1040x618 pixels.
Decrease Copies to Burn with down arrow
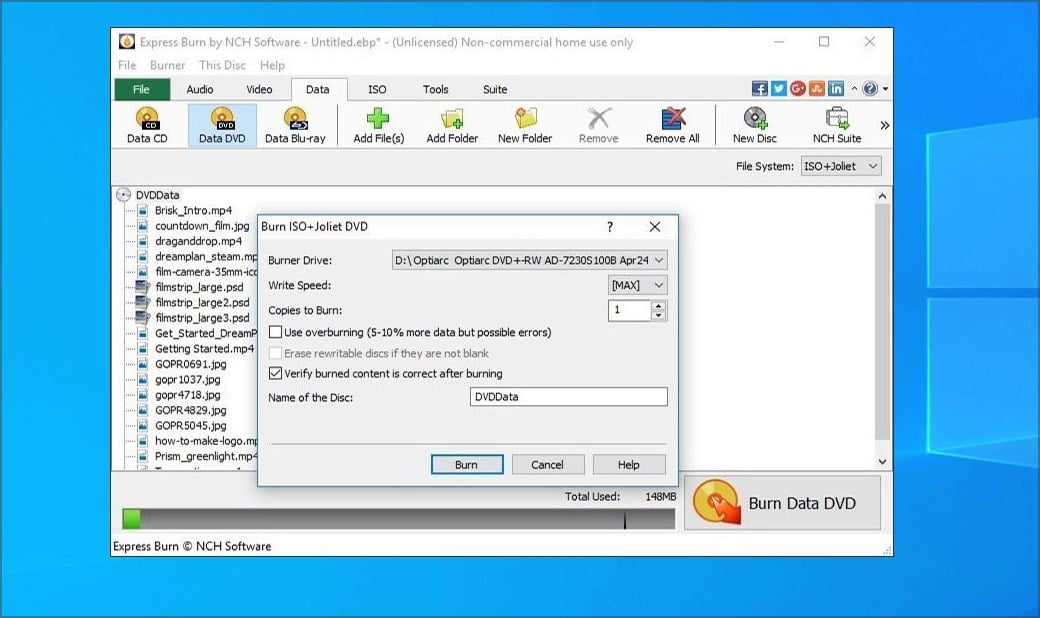pos(659,316)
